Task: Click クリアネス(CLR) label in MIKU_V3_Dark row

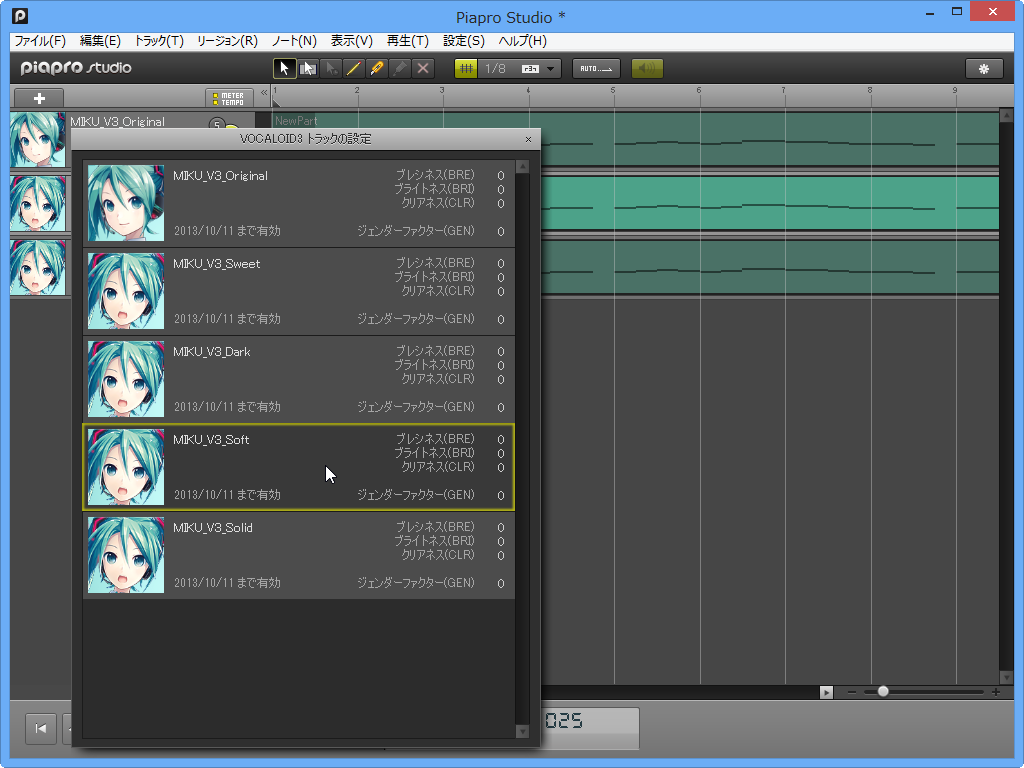Action: (438, 379)
